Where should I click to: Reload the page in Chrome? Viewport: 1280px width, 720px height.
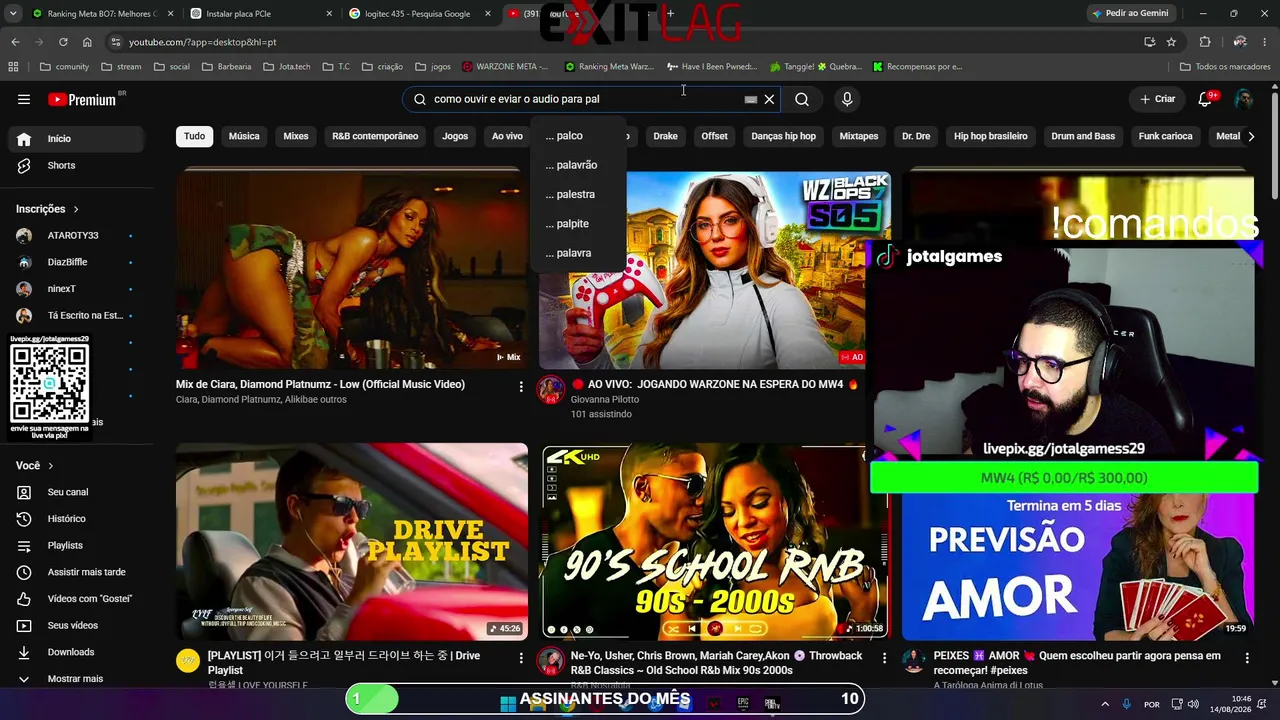[63, 42]
